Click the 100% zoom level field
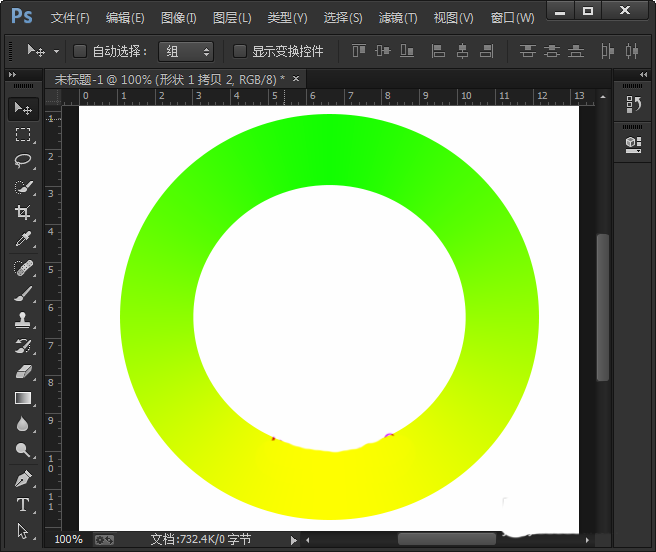The image size is (656, 552). (x=68, y=539)
